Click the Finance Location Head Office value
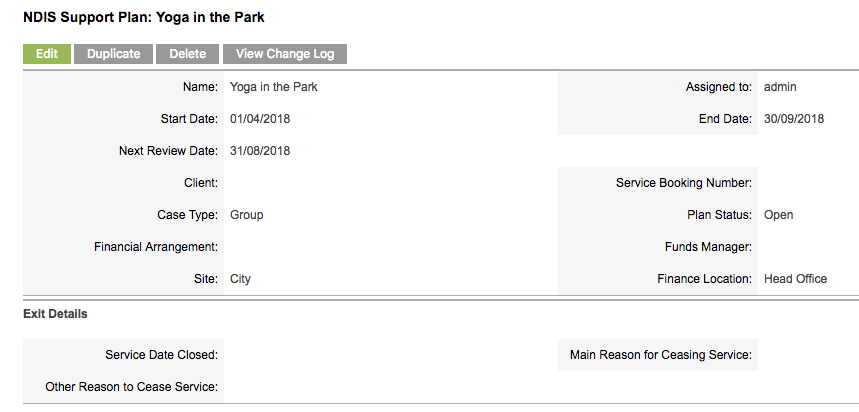The height and width of the screenshot is (412, 859). [795, 279]
